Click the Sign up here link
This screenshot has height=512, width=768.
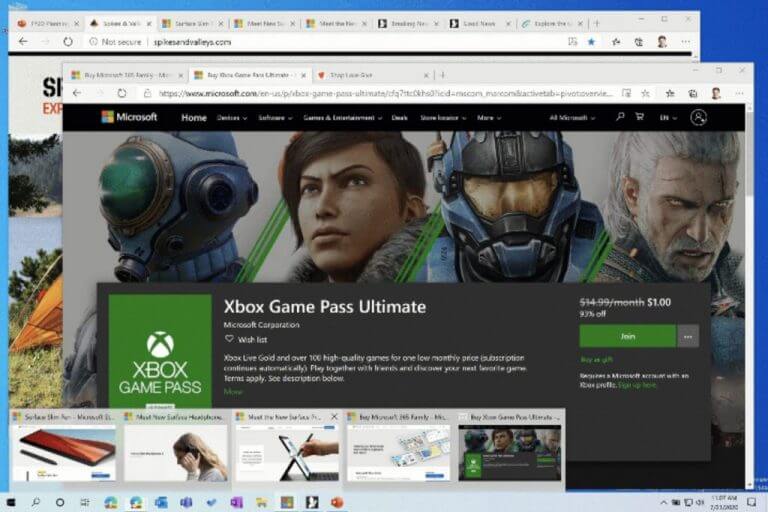tap(637, 385)
